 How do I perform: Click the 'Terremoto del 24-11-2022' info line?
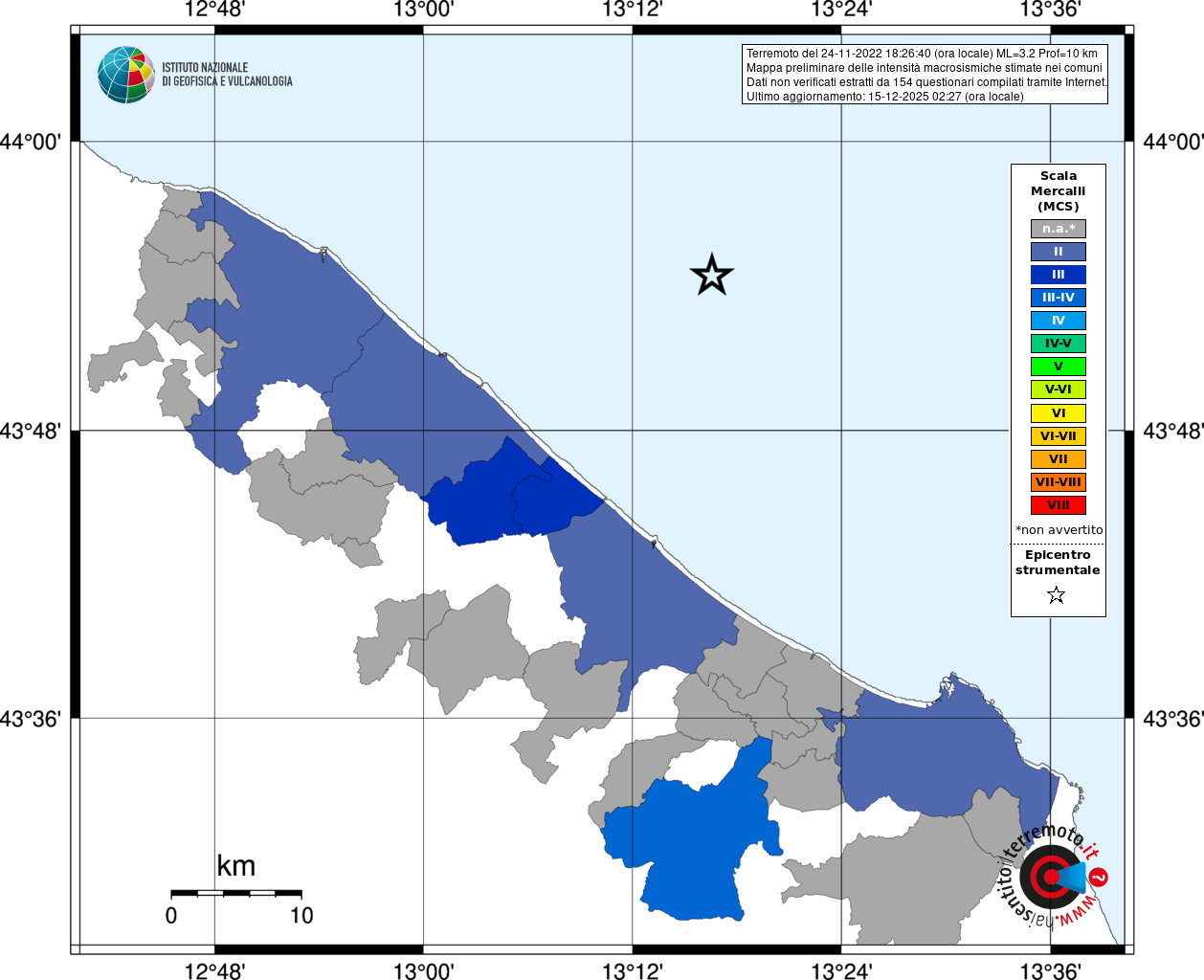pos(922,54)
